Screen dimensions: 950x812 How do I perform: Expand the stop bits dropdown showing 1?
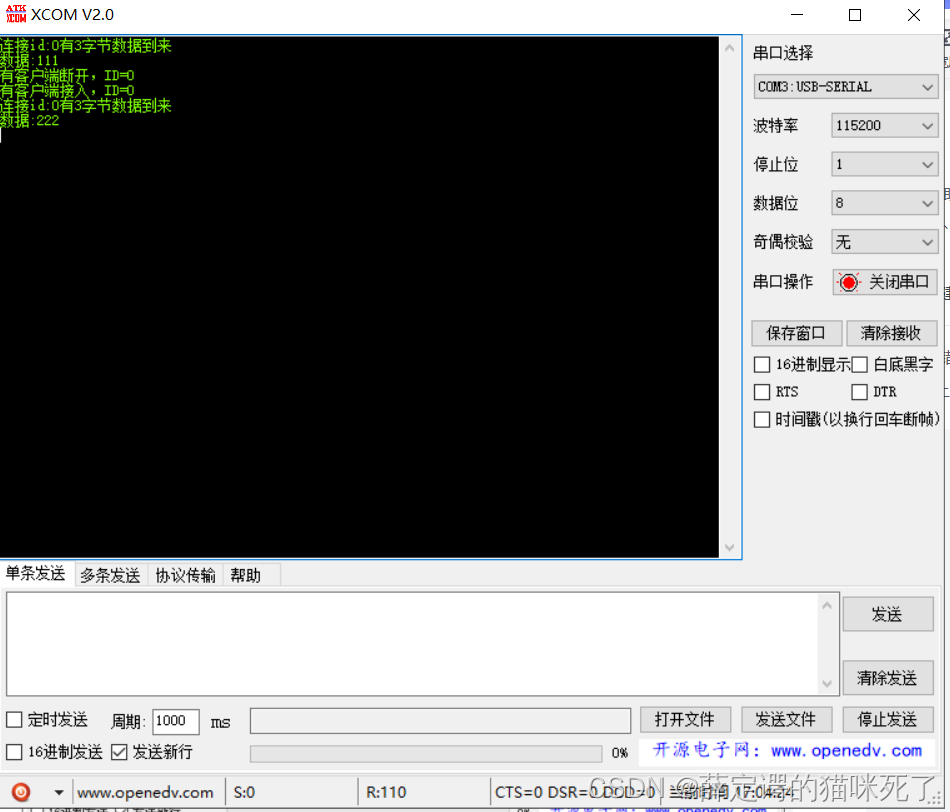tap(885, 164)
